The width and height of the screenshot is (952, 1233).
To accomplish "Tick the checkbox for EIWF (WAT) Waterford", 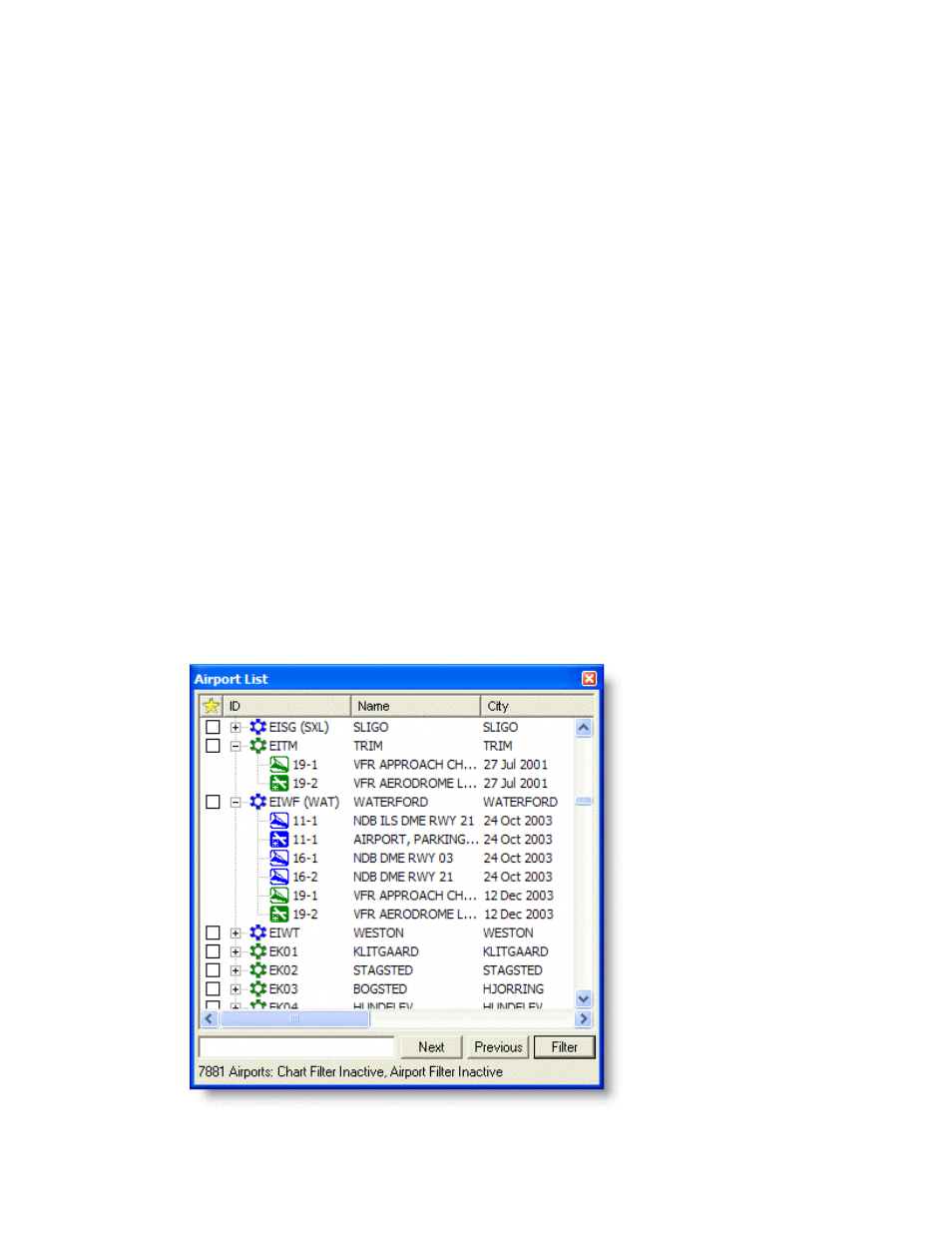I will 213,802.
